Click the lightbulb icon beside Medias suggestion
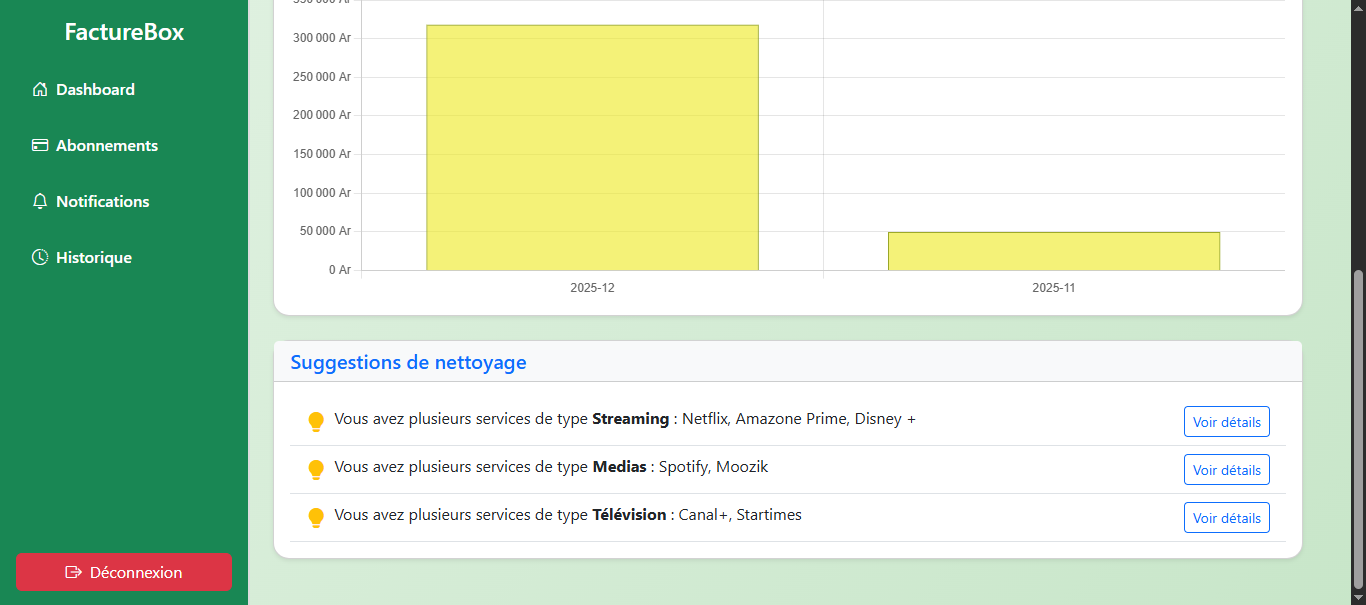 point(316,469)
